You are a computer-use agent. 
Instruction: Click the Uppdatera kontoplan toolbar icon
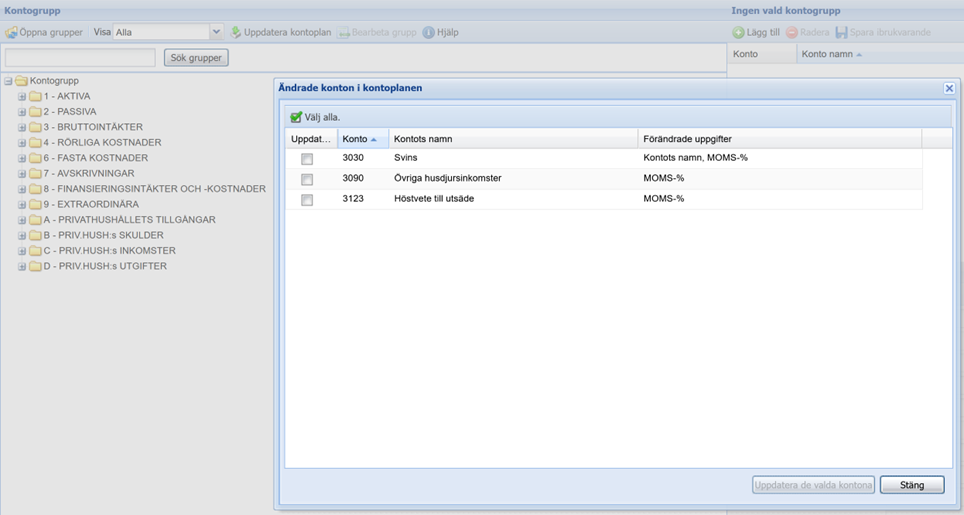pos(235,33)
